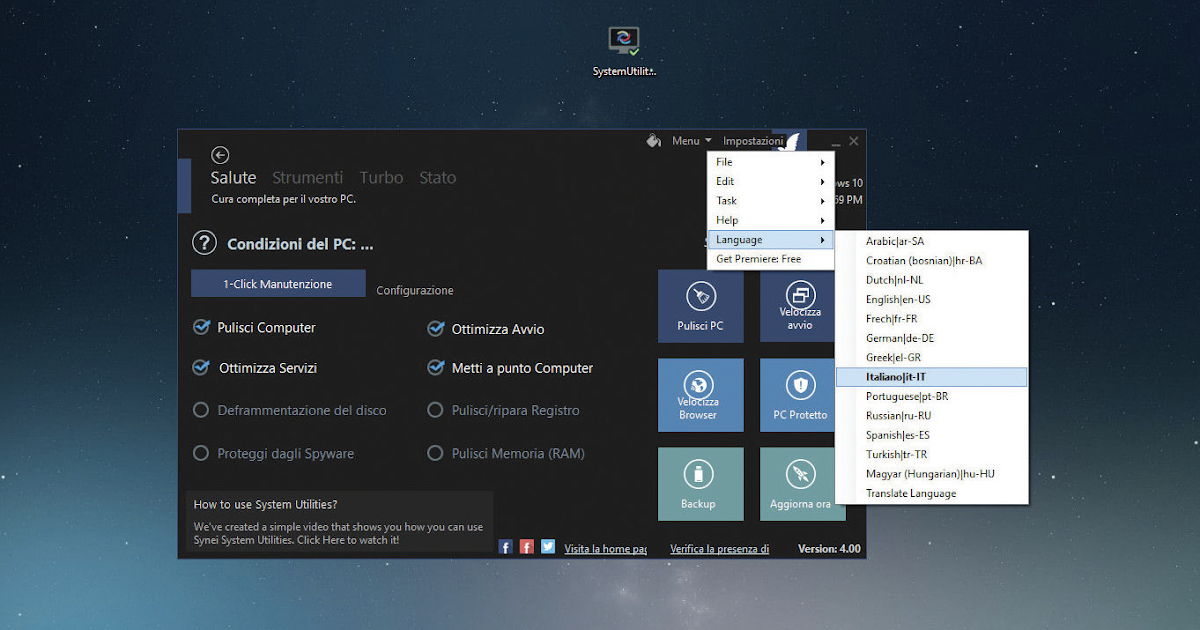The image size is (1200, 630).
Task: Enable Deframmentazione del disco option
Action: 201,410
